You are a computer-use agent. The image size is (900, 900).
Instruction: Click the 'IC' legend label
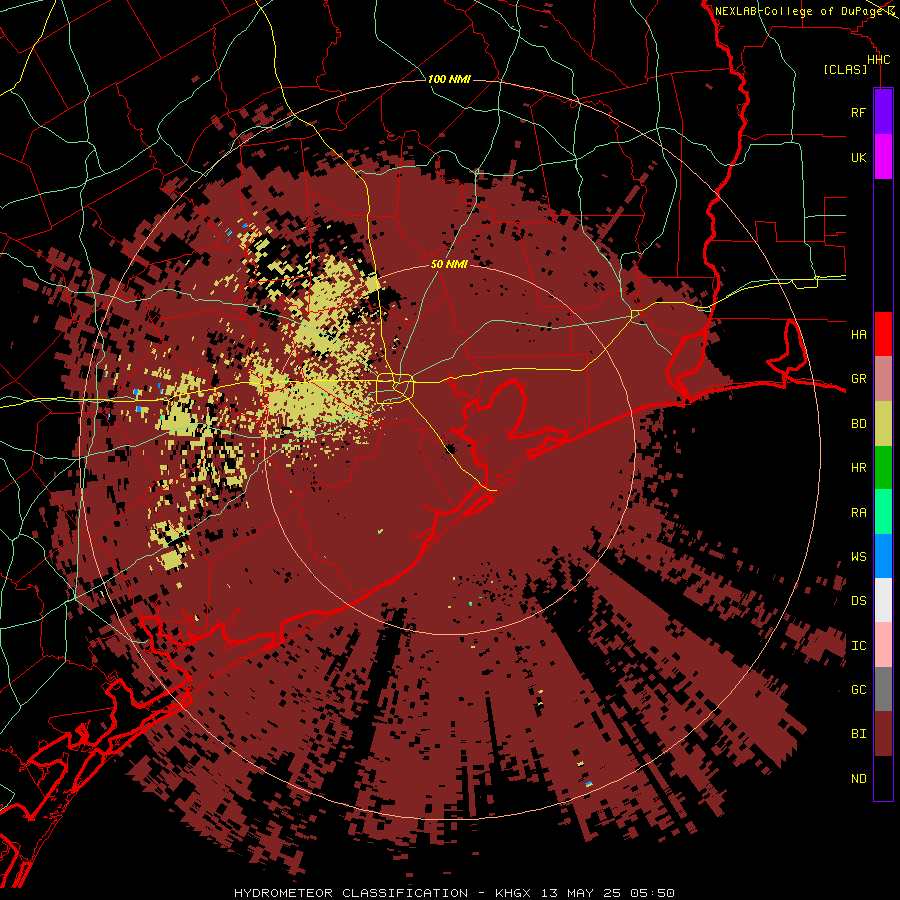(x=858, y=646)
